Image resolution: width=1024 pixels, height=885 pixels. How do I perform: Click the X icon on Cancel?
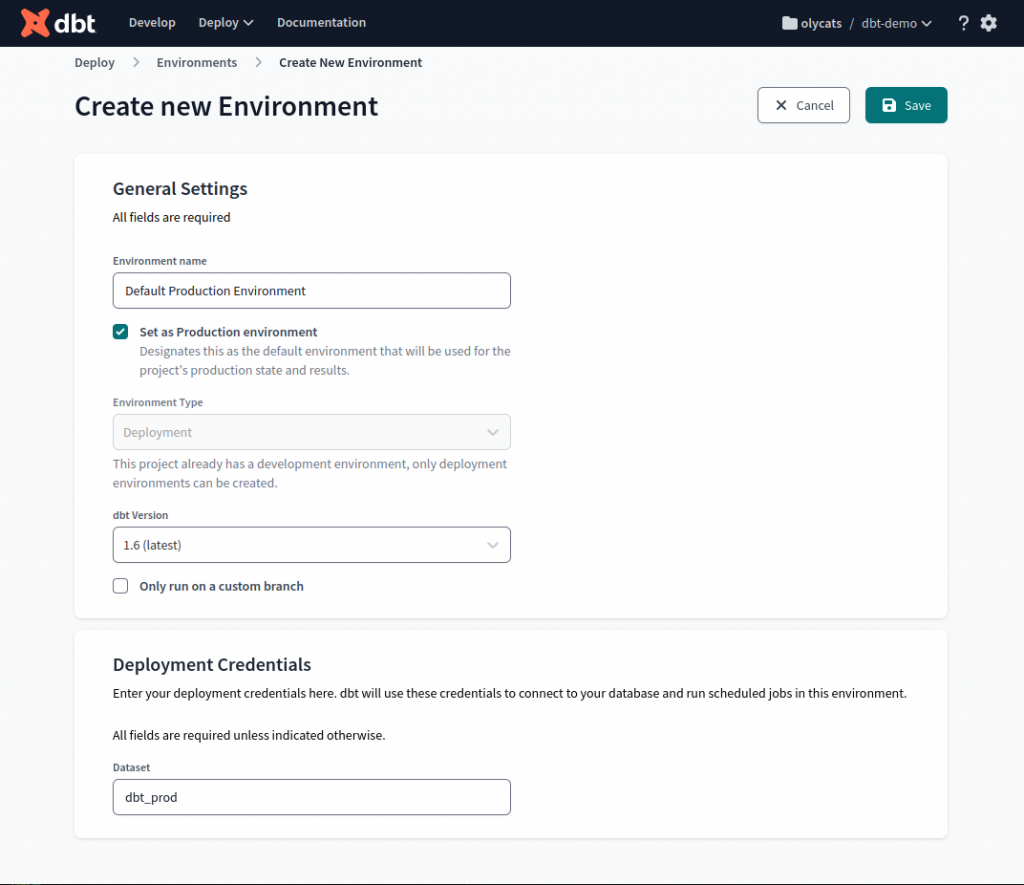tap(781, 105)
